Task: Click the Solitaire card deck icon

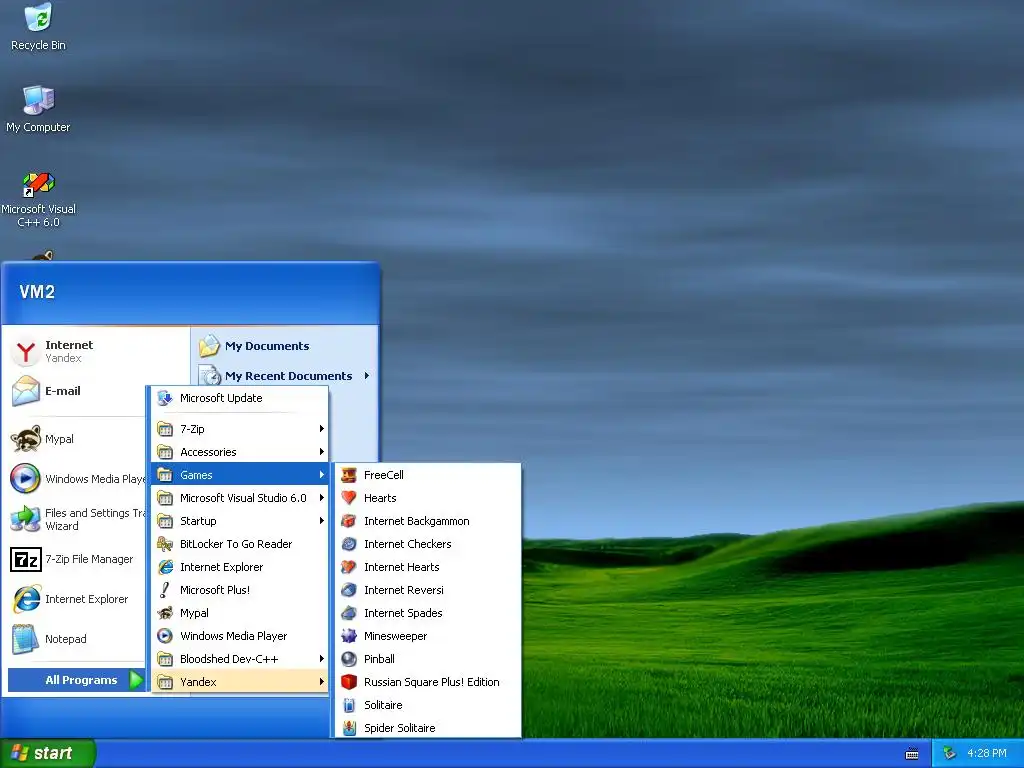Action: pos(349,705)
